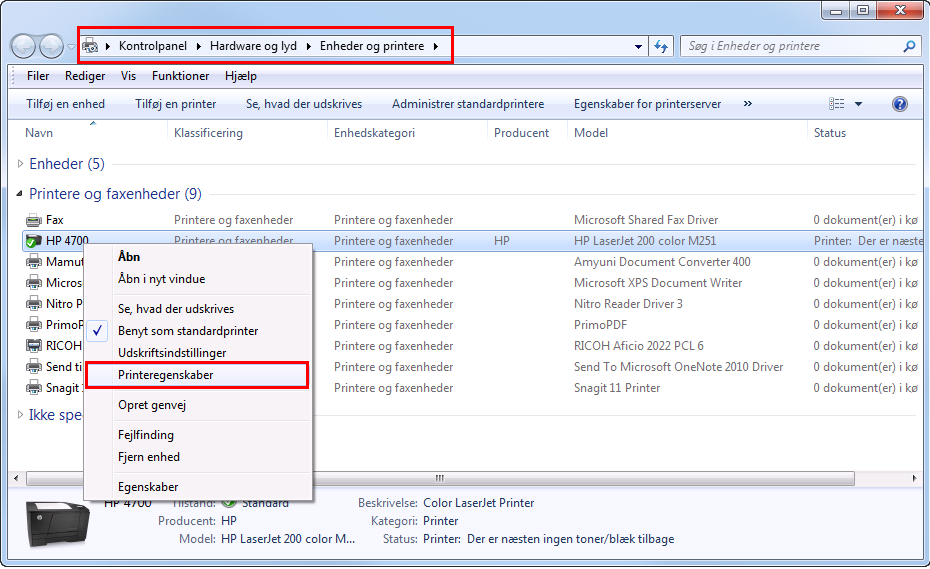Click the change view icon
This screenshot has height=569, width=930.
click(x=836, y=104)
